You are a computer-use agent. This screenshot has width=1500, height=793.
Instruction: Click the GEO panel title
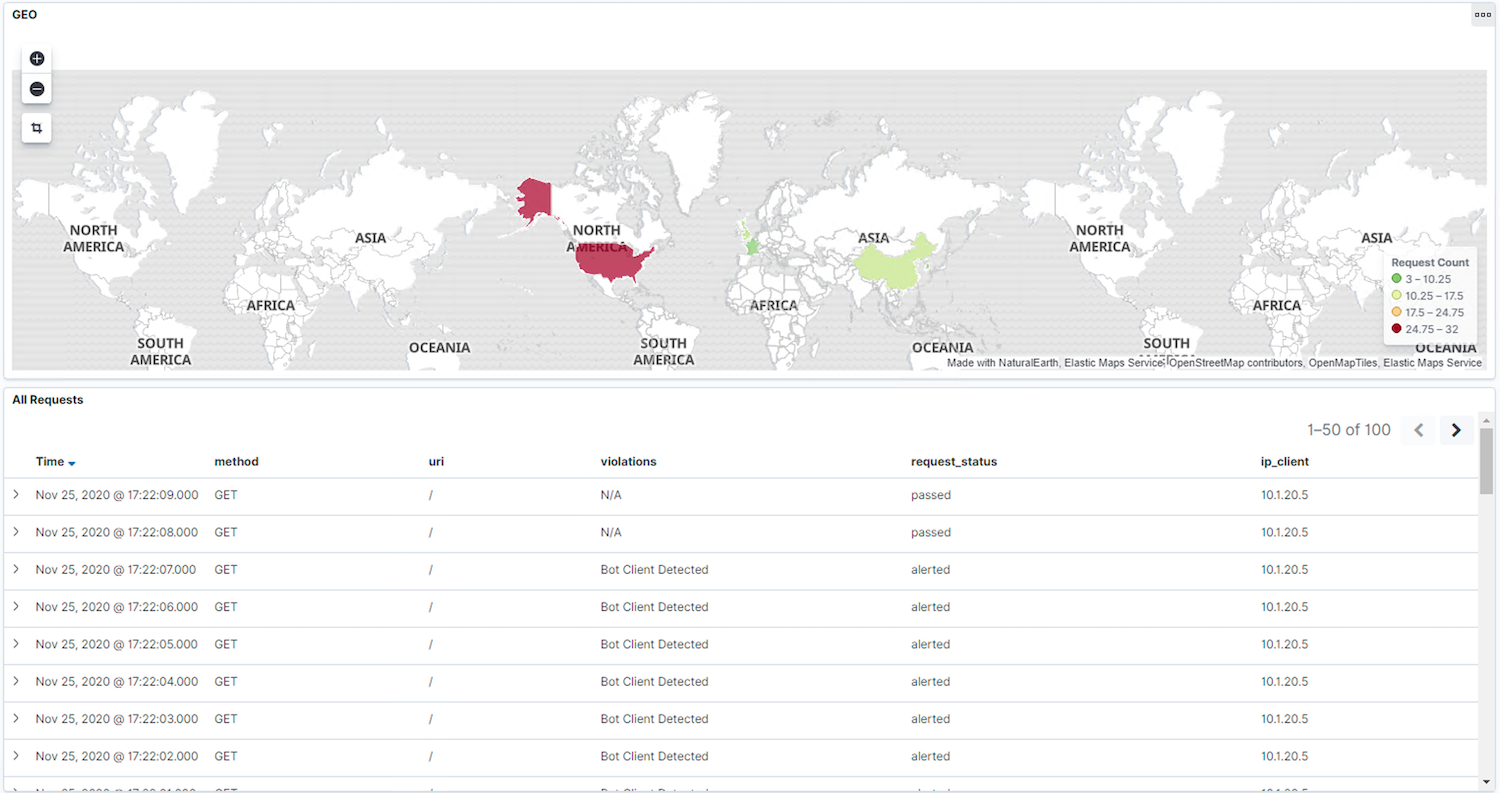coord(25,15)
